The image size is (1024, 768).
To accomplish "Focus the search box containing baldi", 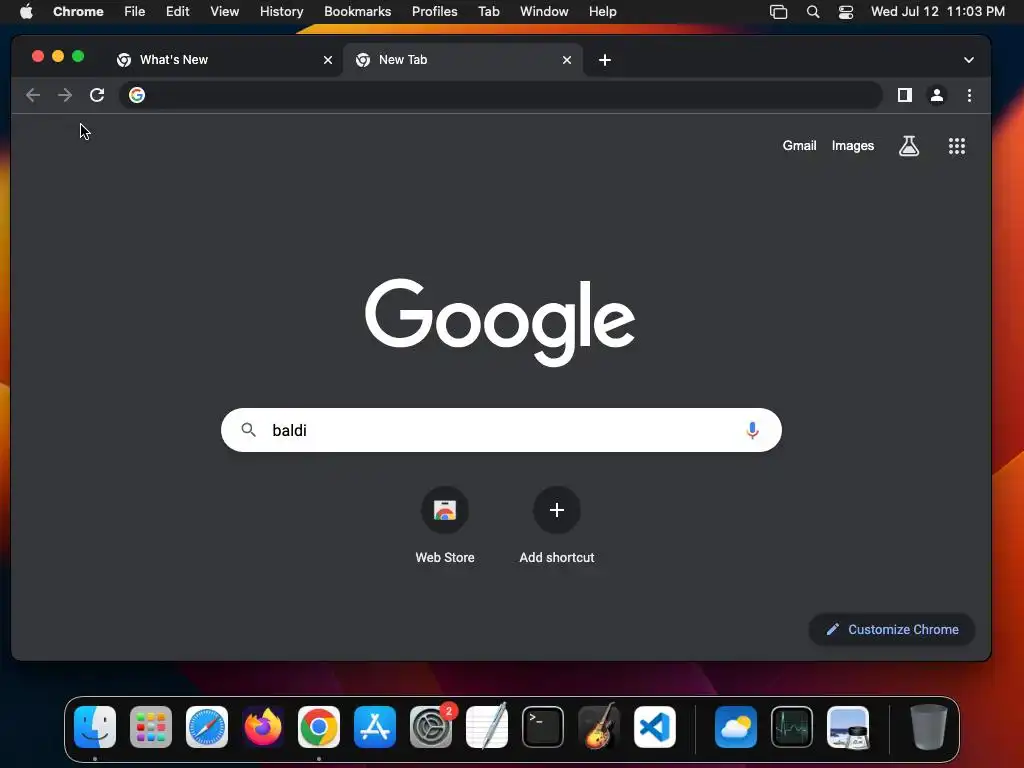I will tap(501, 430).
